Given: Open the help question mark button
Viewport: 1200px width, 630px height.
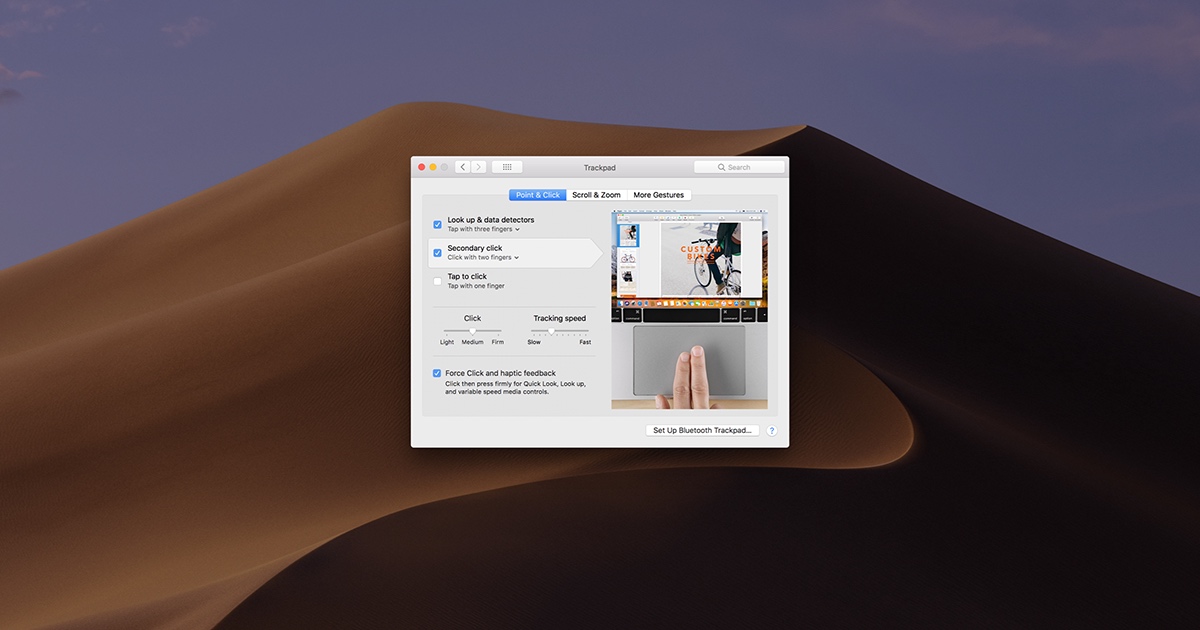Looking at the screenshot, I should tap(771, 431).
